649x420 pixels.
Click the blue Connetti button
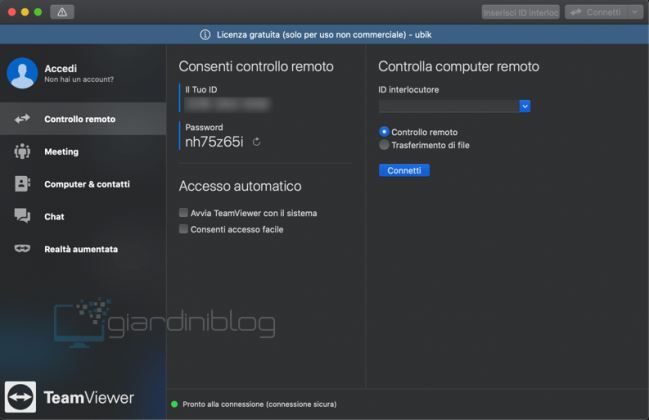[x=404, y=170]
